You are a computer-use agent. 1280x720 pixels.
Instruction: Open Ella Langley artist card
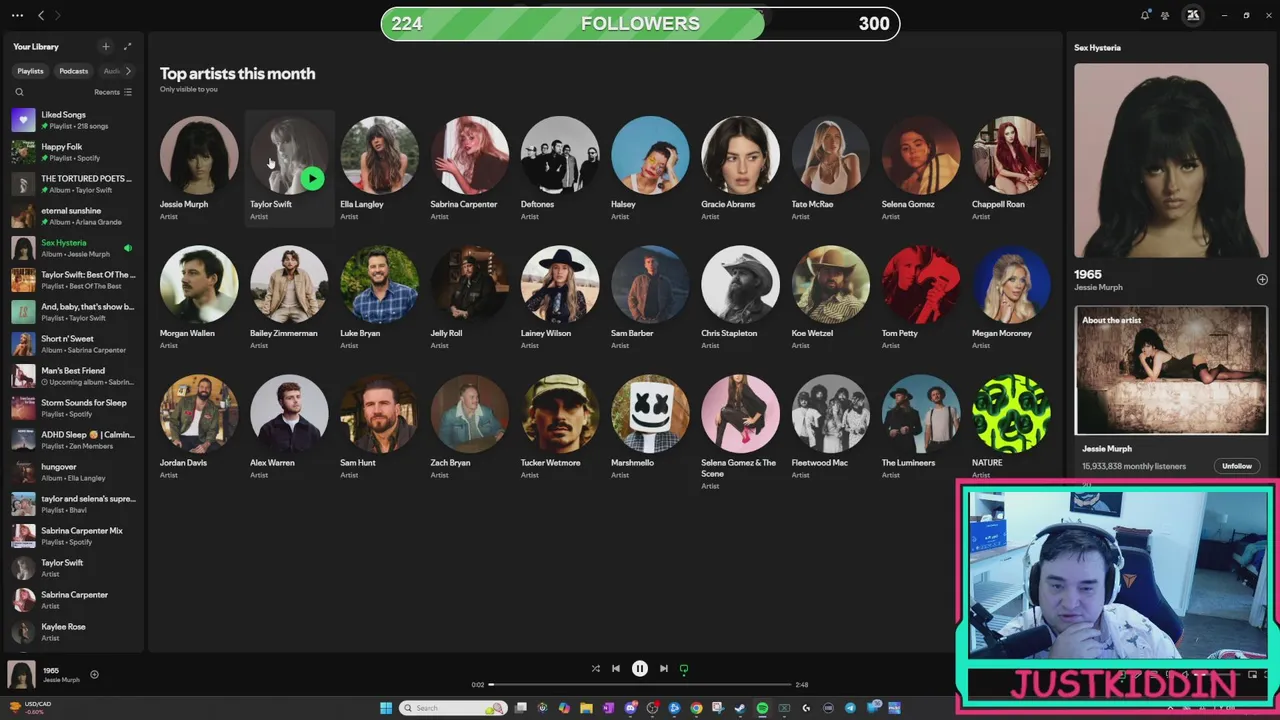(x=379, y=168)
